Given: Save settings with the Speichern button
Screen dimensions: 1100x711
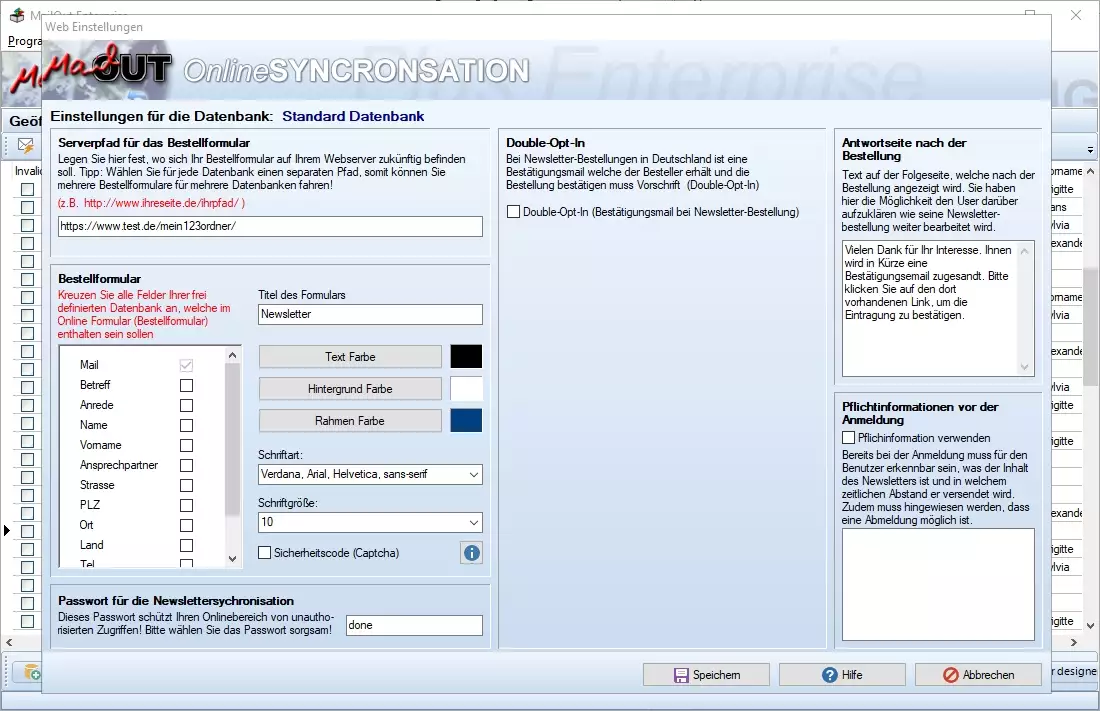Looking at the screenshot, I should tap(706, 675).
